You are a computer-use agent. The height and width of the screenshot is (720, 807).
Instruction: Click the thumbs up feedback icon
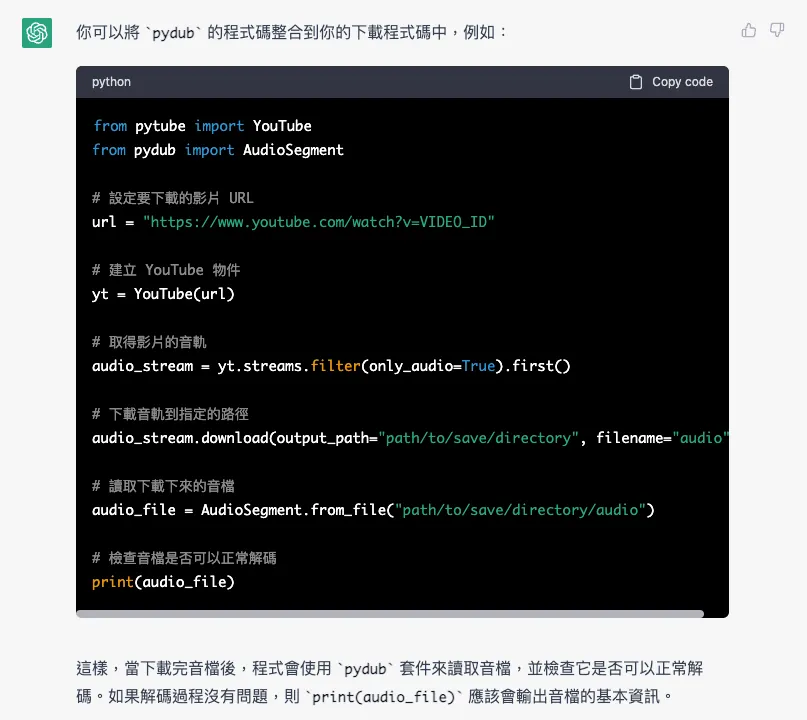tap(749, 31)
